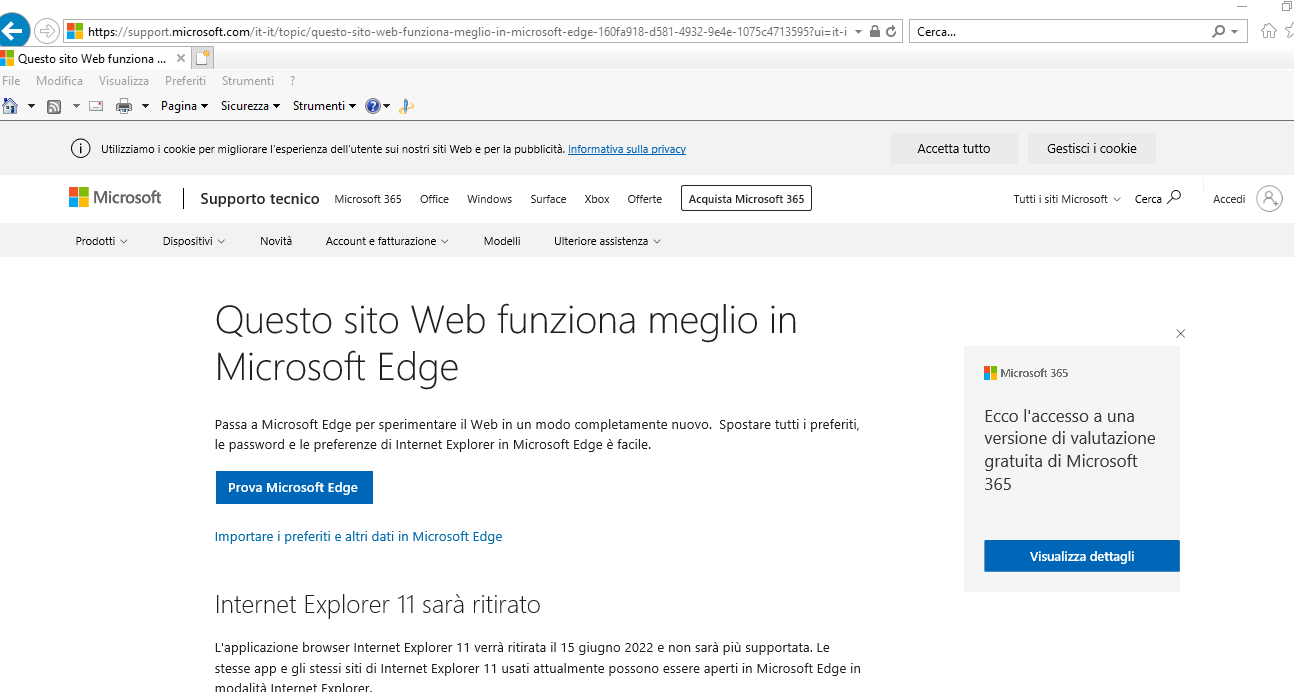This screenshot has height=692, width=1294.
Task: Expand Account e fatturazione menu
Action: [x=387, y=241]
